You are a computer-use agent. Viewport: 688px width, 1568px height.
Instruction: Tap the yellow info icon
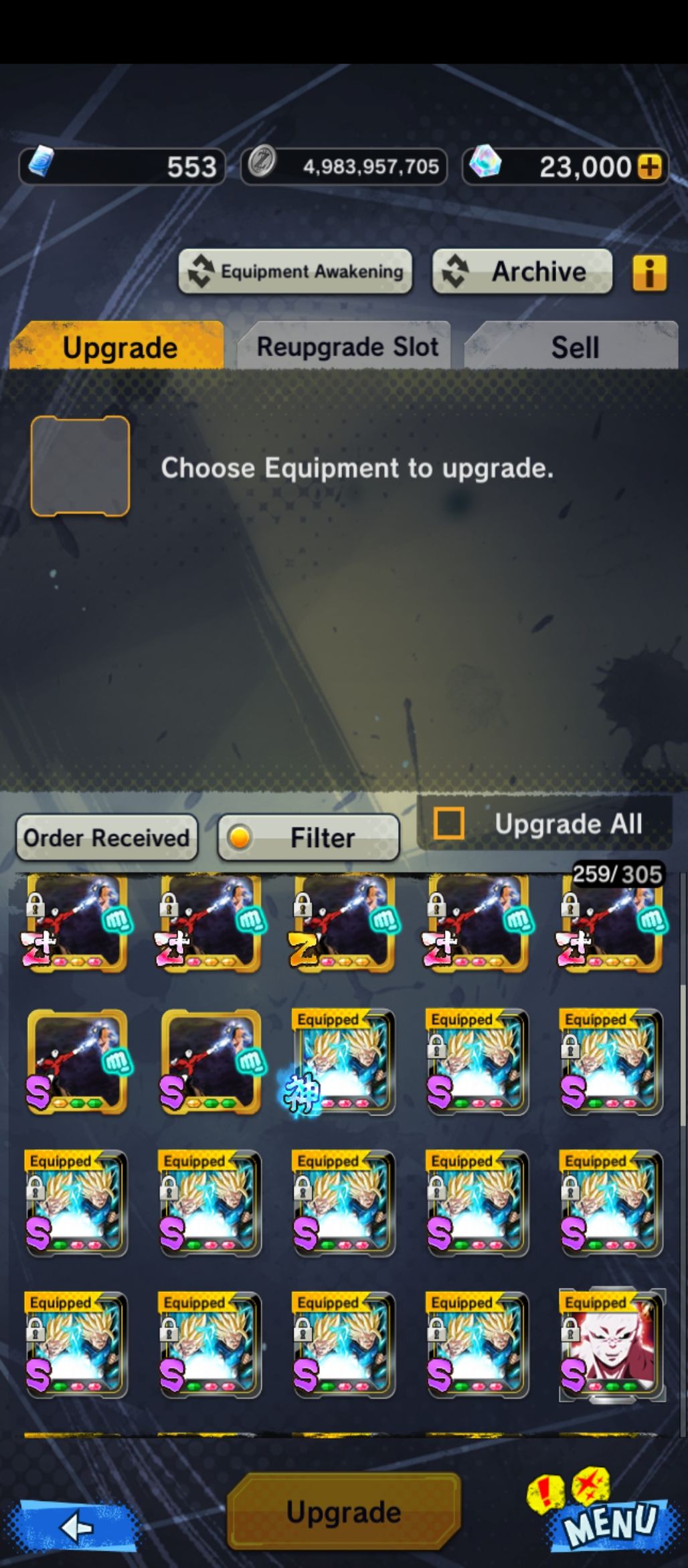coord(649,272)
